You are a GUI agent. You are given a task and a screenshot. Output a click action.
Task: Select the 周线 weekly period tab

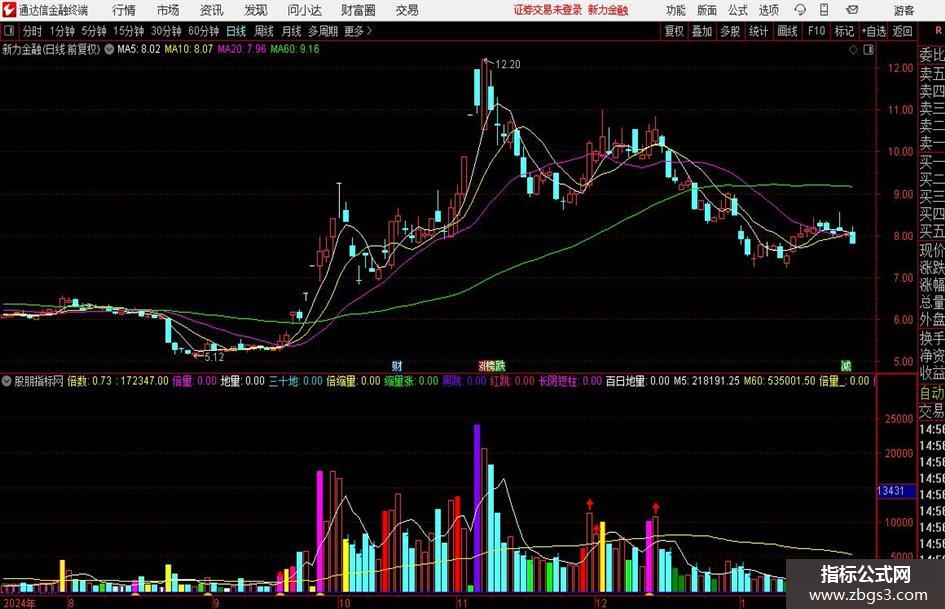coord(264,31)
